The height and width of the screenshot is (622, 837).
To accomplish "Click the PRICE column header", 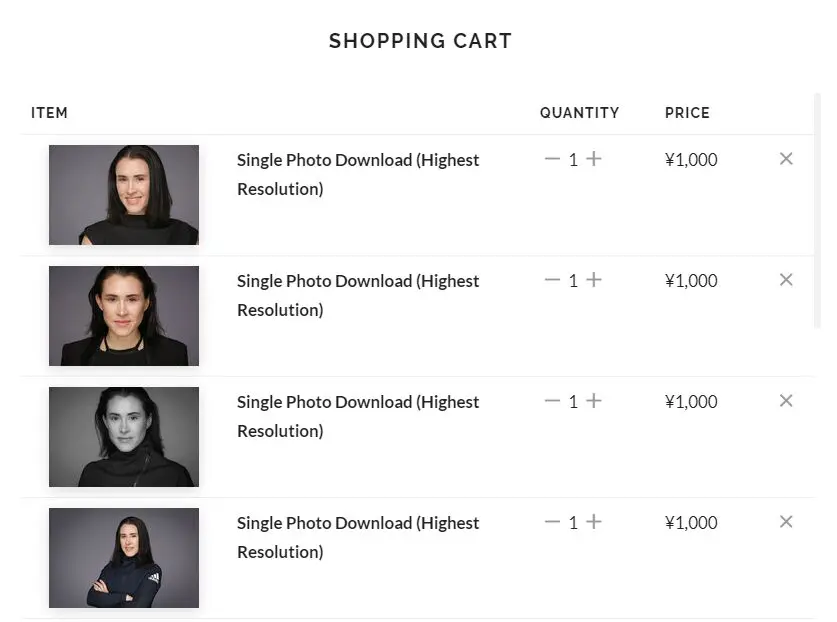I will (687, 113).
